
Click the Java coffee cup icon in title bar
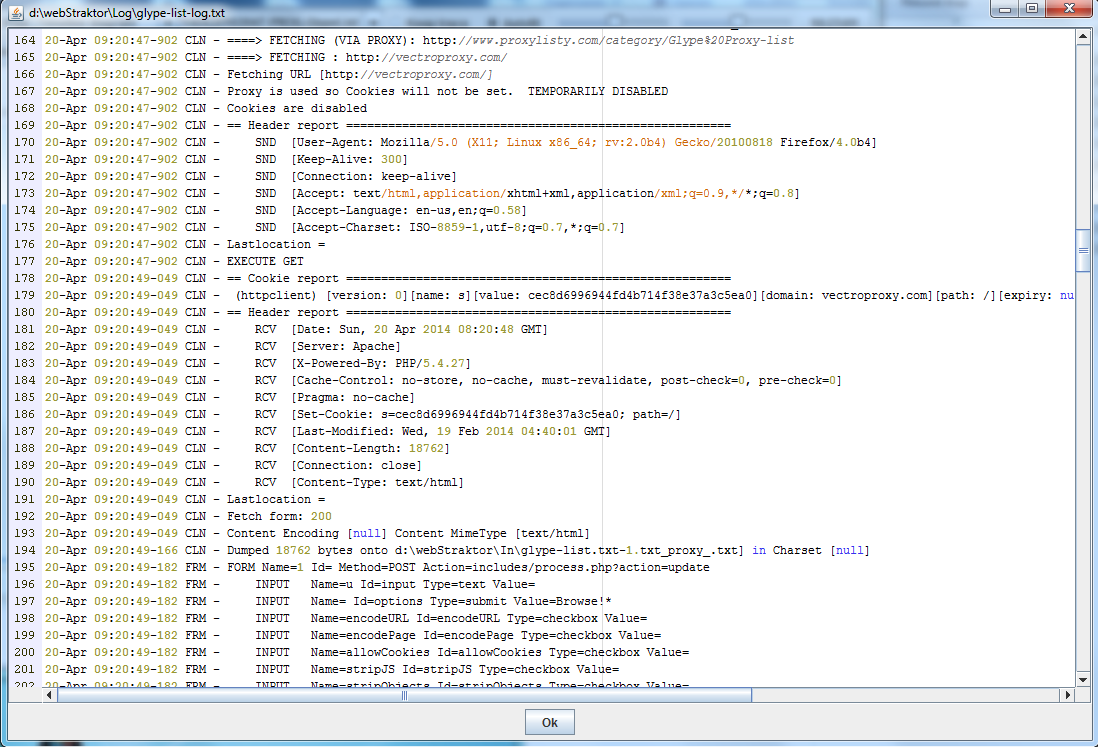(x=13, y=13)
